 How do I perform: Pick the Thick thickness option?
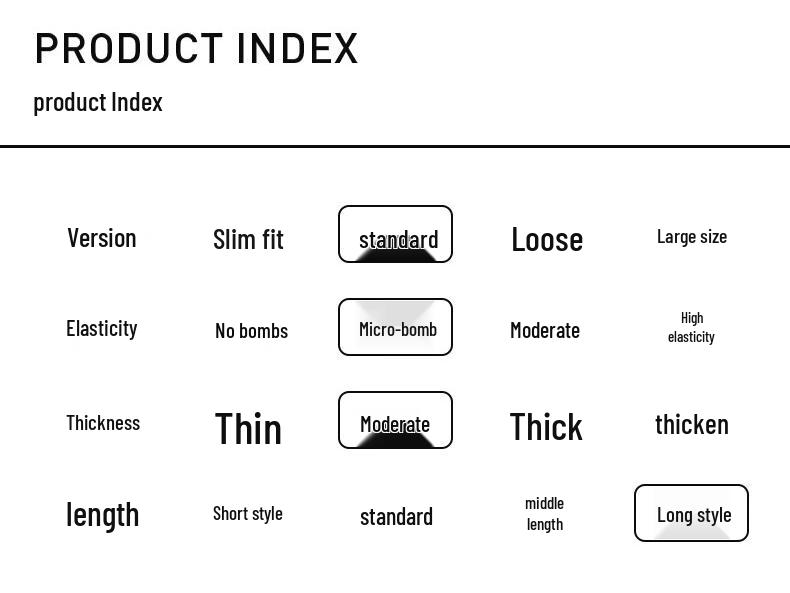coord(546,427)
